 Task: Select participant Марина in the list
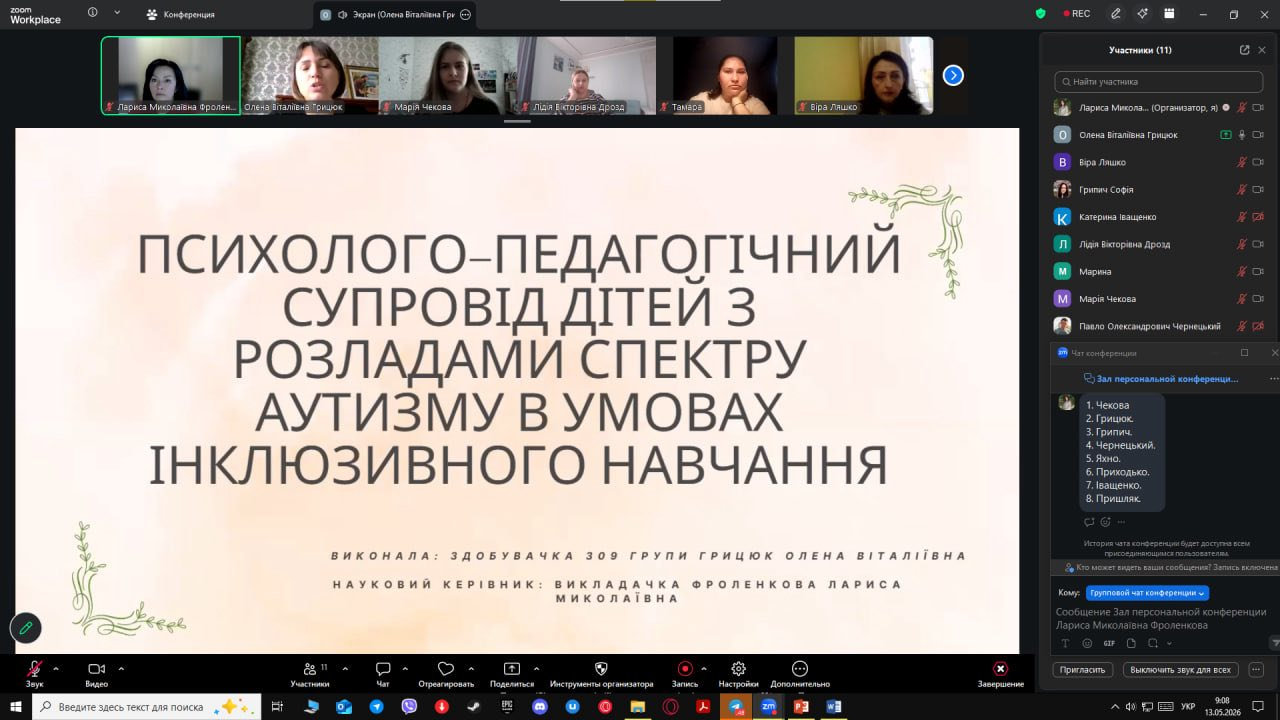tap(1159, 271)
